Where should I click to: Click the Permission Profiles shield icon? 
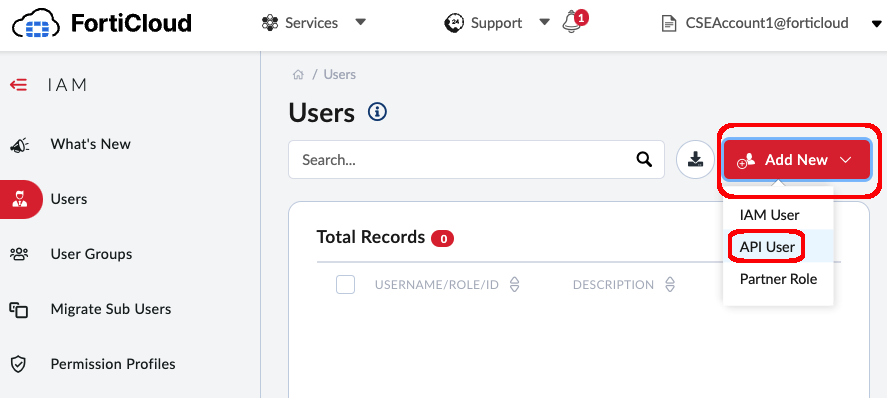point(19,365)
